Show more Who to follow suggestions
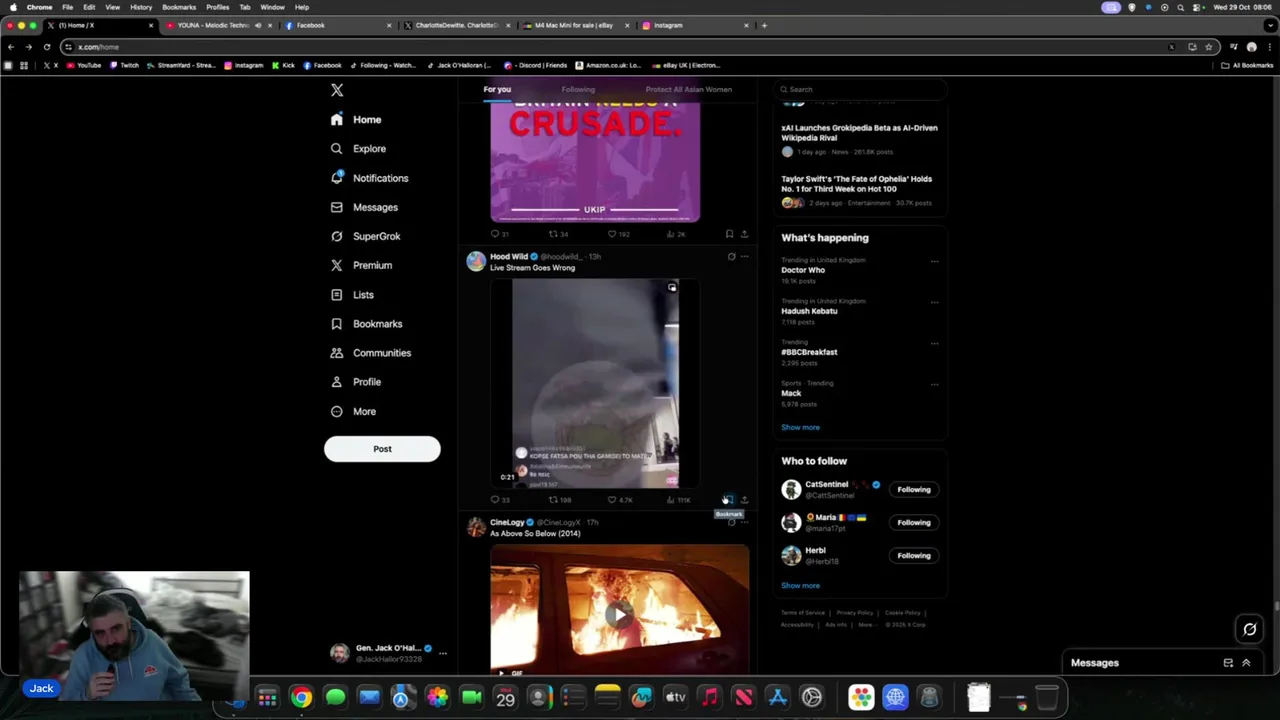Image resolution: width=1280 pixels, height=720 pixels. 800,586
